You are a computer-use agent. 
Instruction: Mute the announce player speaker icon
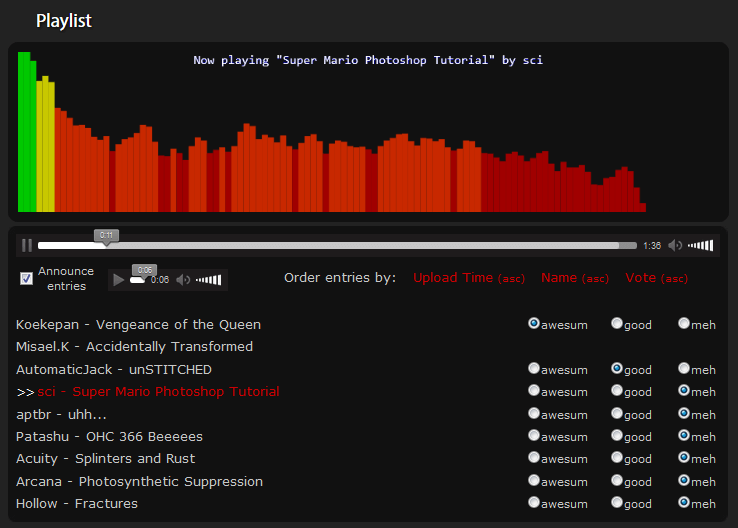tap(183, 280)
